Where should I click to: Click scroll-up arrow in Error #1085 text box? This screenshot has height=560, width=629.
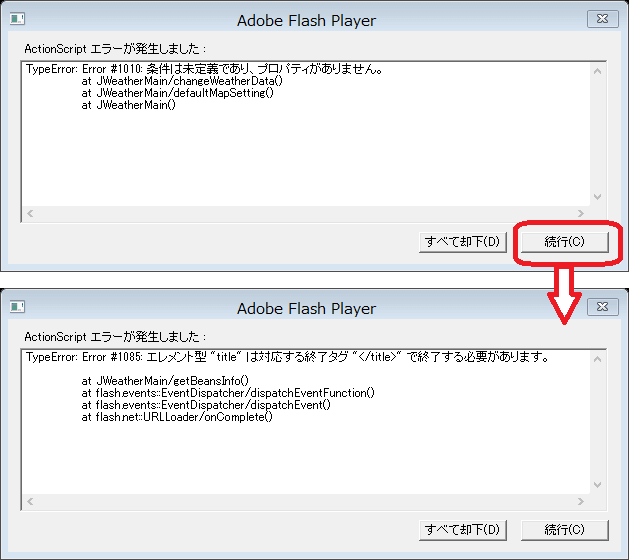tap(597, 359)
